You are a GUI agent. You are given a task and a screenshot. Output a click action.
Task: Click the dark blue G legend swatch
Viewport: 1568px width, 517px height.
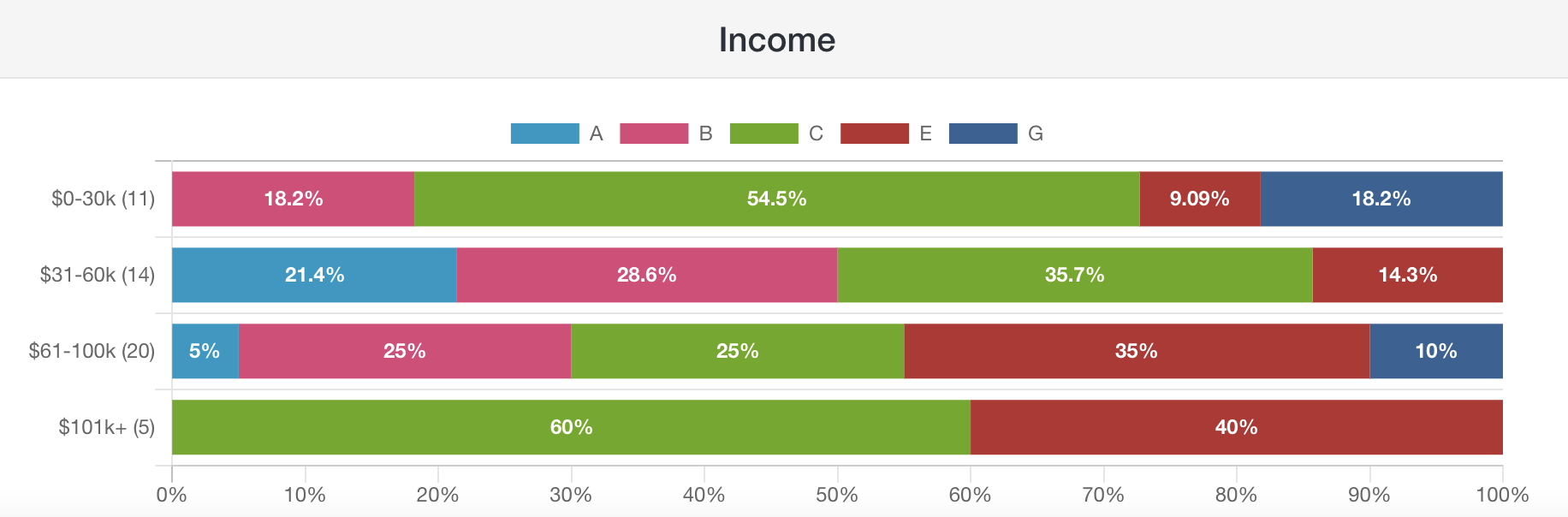(x=983, y=134)
